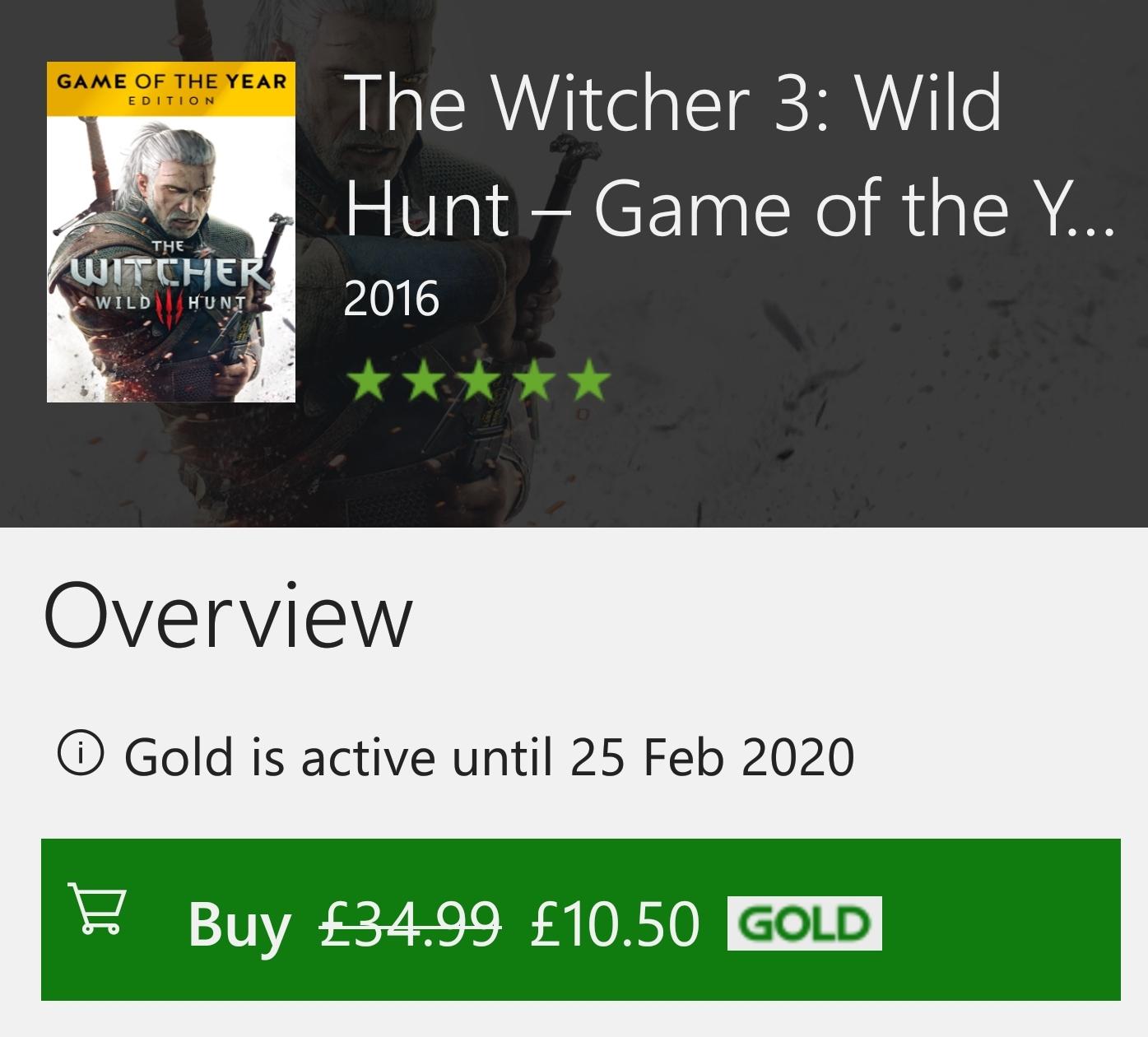Click the info icon beside Gold status
Image resolution: width=1148 pixels, height=1037 pixels.
81,751
